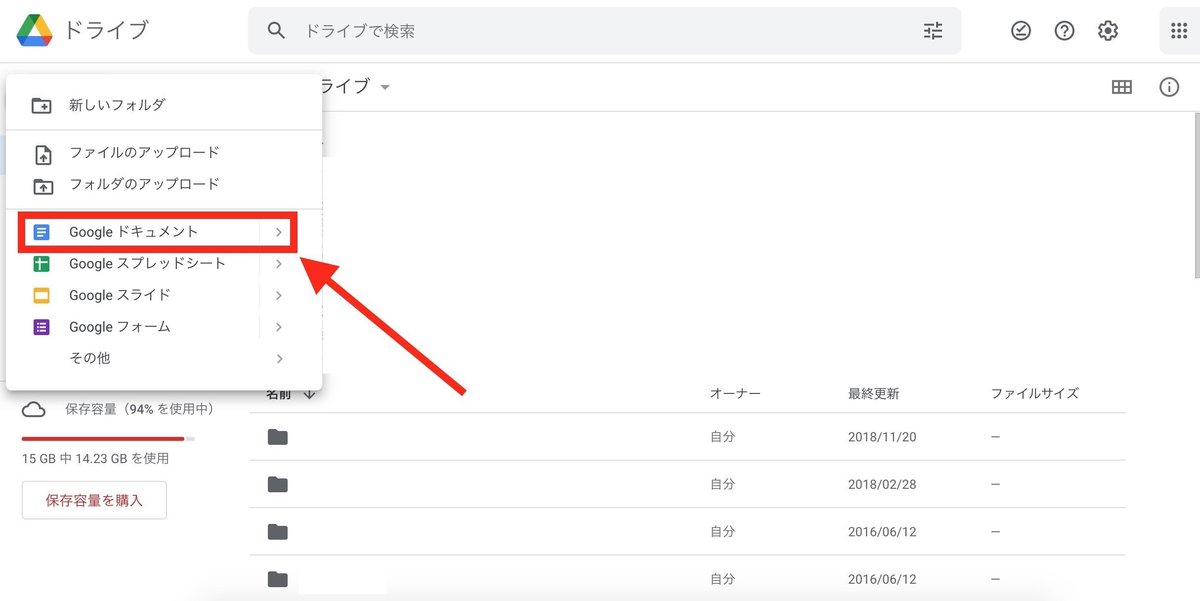Choose ファイルのアップロード menu entry
This screenshot has width=1200, height=601.
[x=164, y=153]
